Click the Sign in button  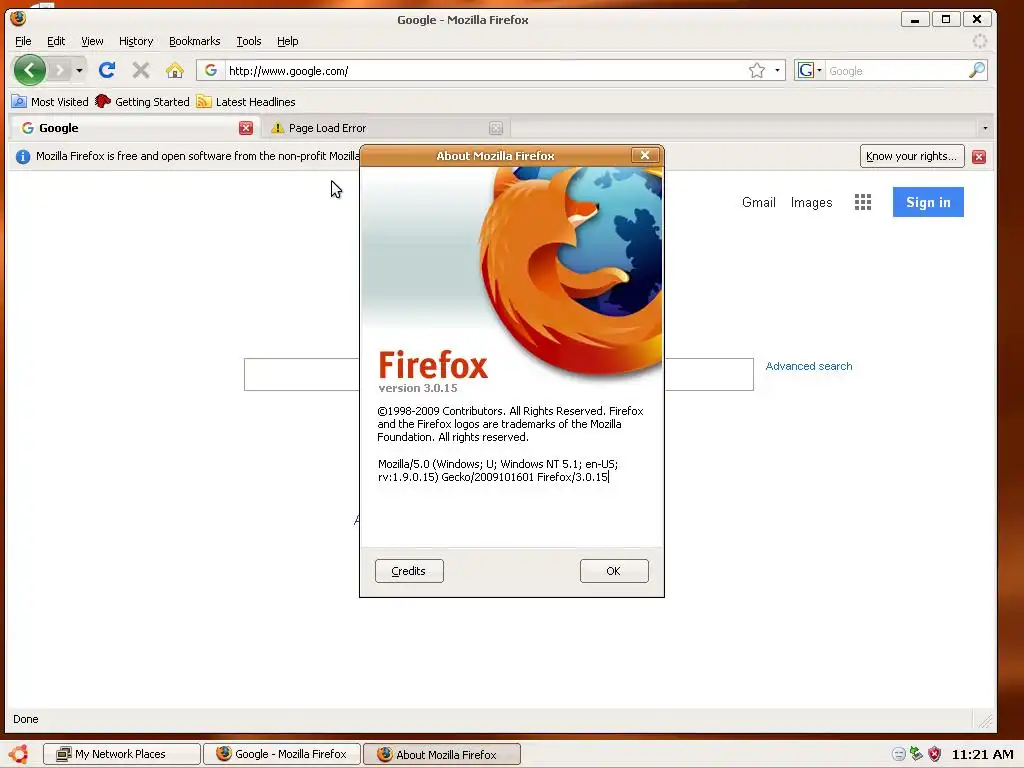928,202
